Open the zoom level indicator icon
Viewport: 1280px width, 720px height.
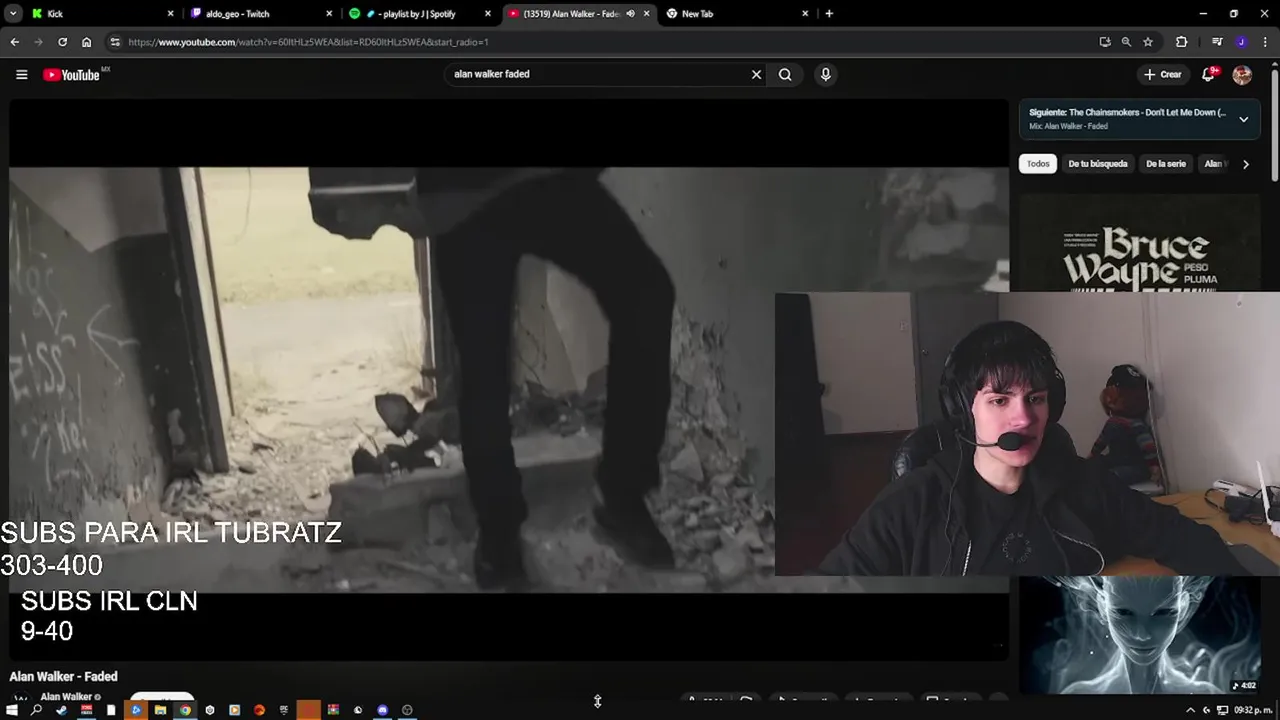[x=1126, y=42]
